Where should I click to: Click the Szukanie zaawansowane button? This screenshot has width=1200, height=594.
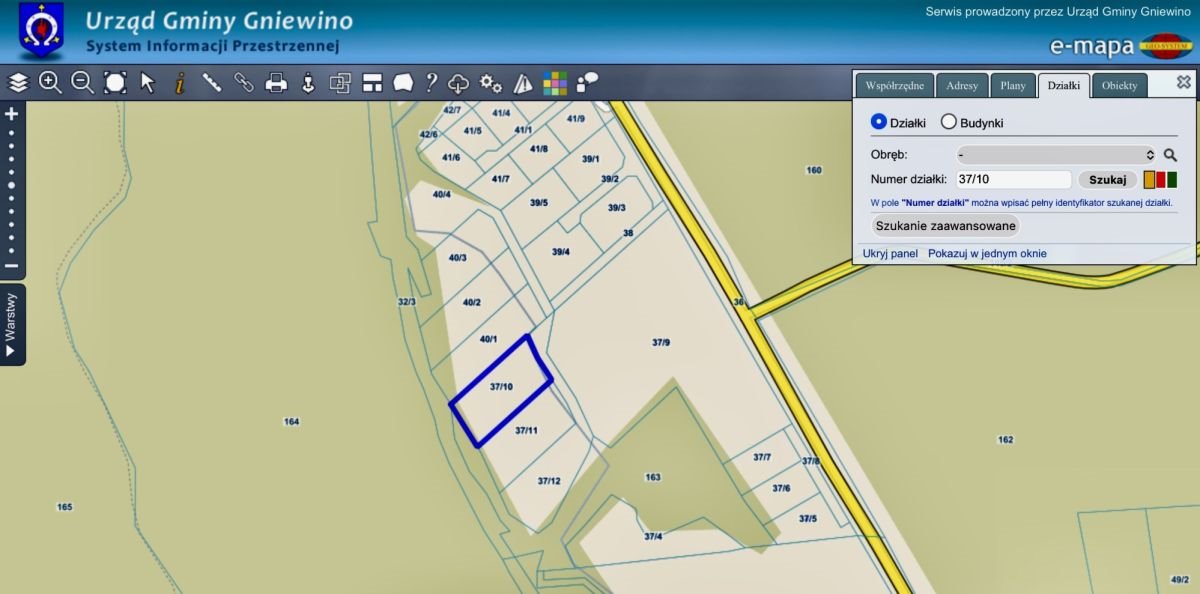(945, 225)
